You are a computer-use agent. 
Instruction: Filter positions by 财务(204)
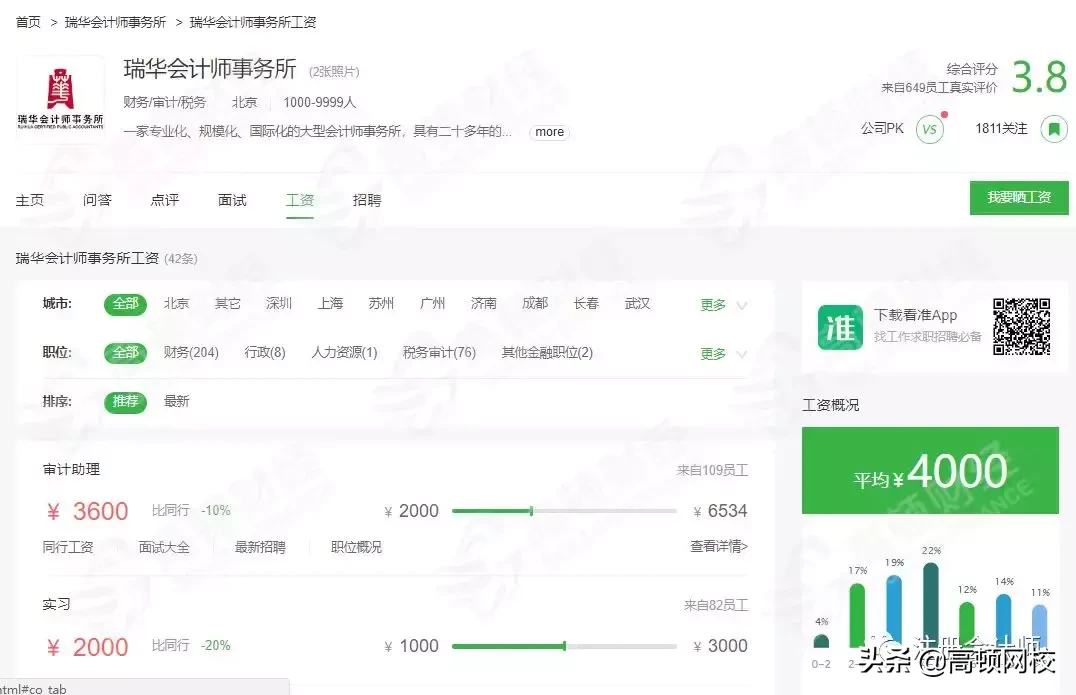pos(190,353)
